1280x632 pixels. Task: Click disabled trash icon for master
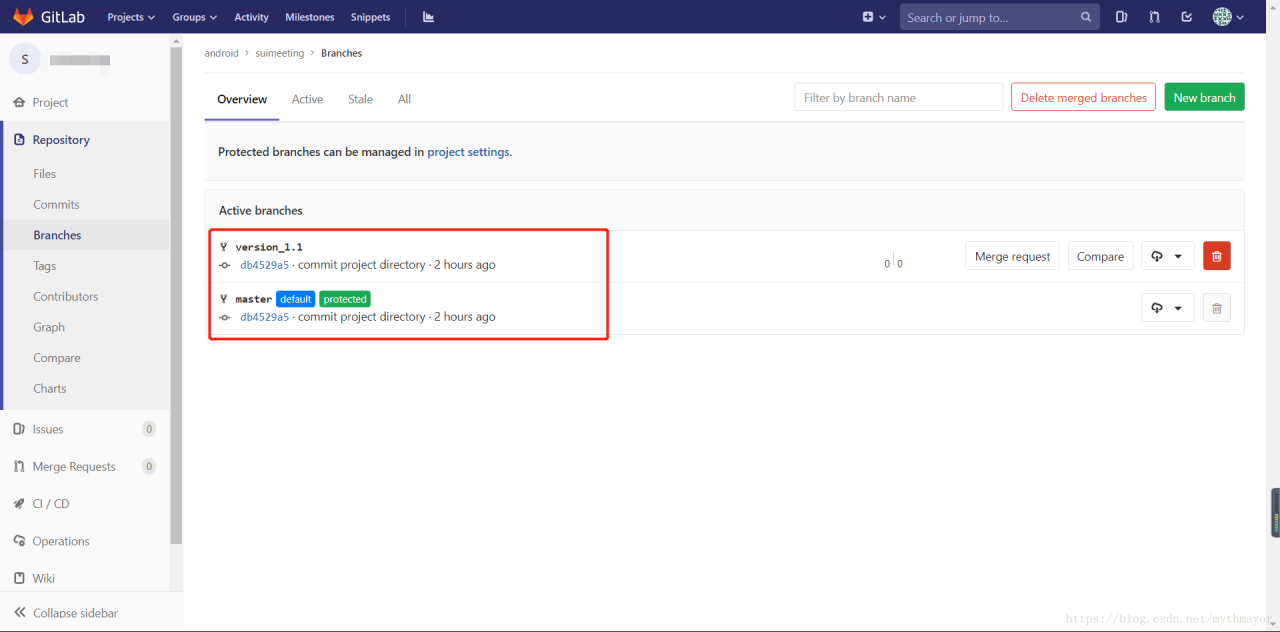[x=1216, y=308]
